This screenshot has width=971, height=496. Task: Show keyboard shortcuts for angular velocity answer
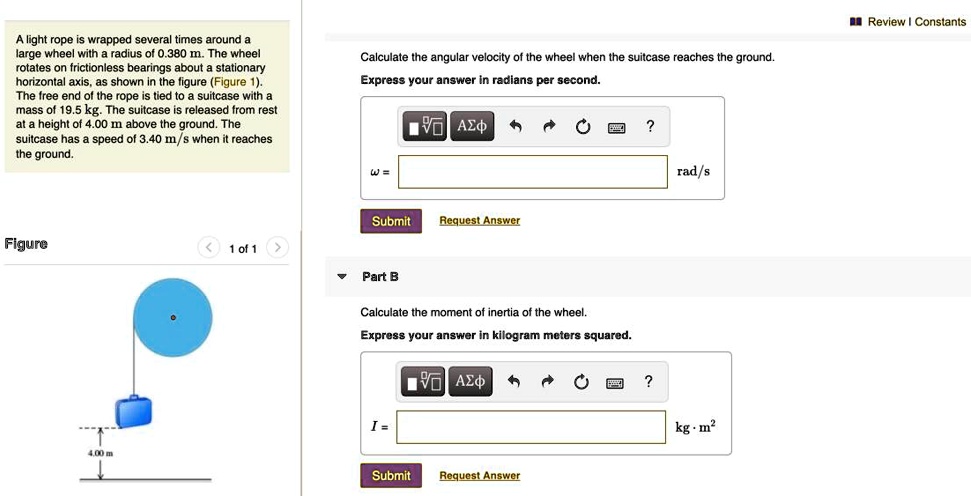617,127
